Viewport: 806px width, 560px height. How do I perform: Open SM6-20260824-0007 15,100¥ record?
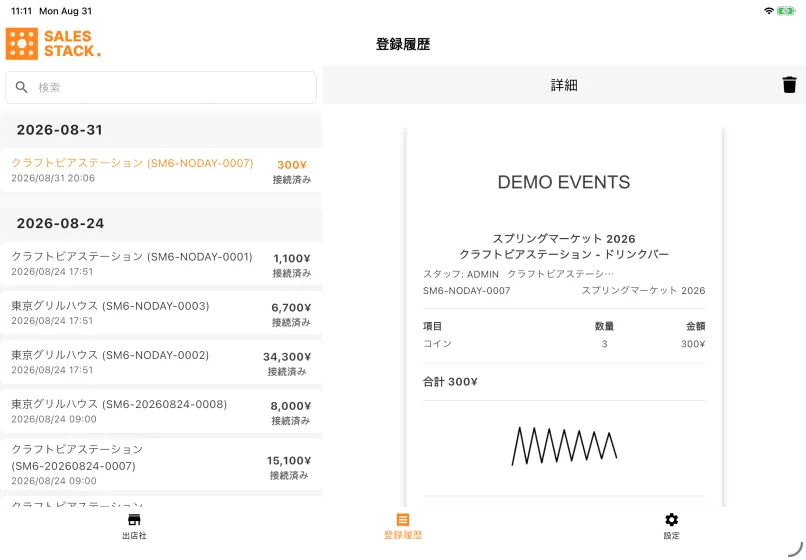161,464
